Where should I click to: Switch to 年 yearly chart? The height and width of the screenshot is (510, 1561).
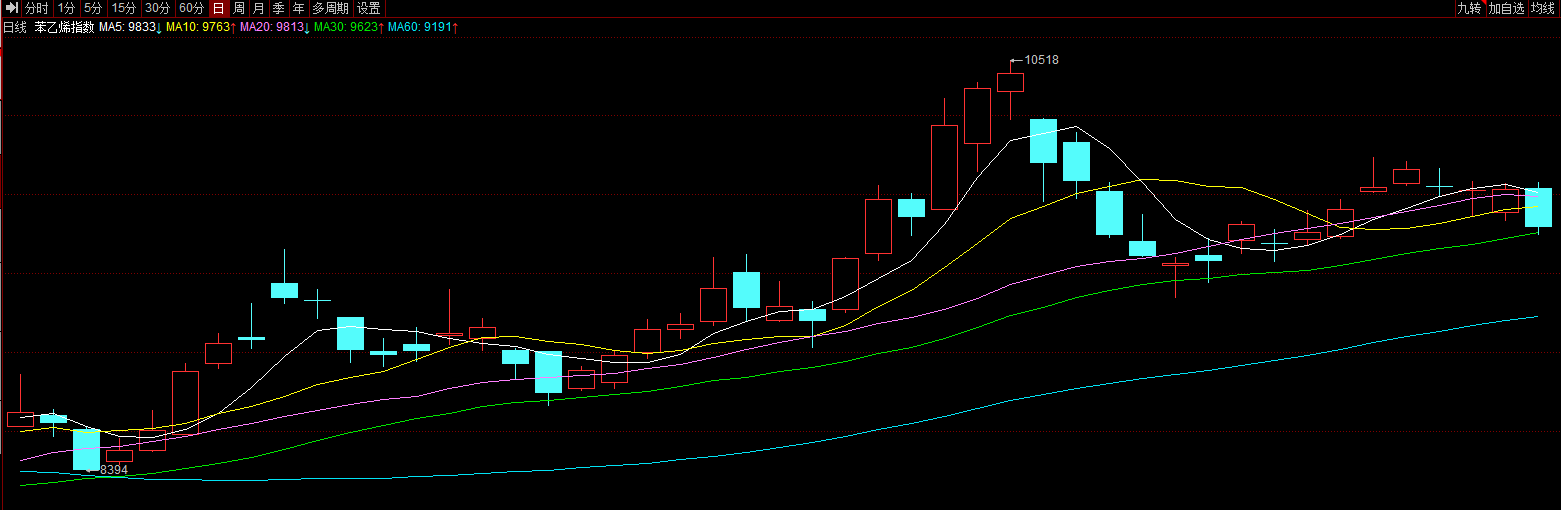click(299, 8)
